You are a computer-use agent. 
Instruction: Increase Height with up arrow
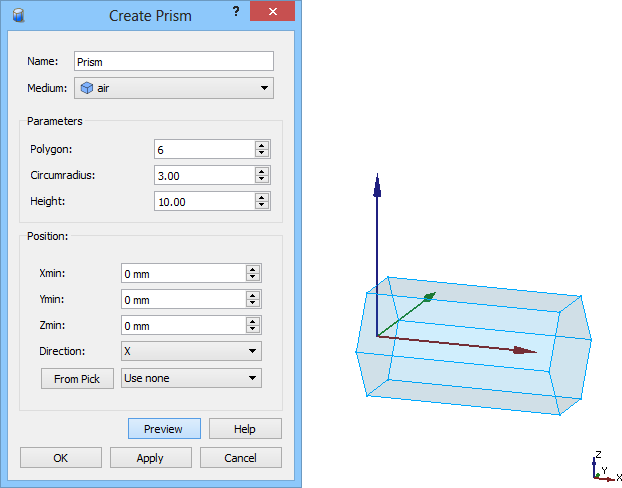pos(261,197)
